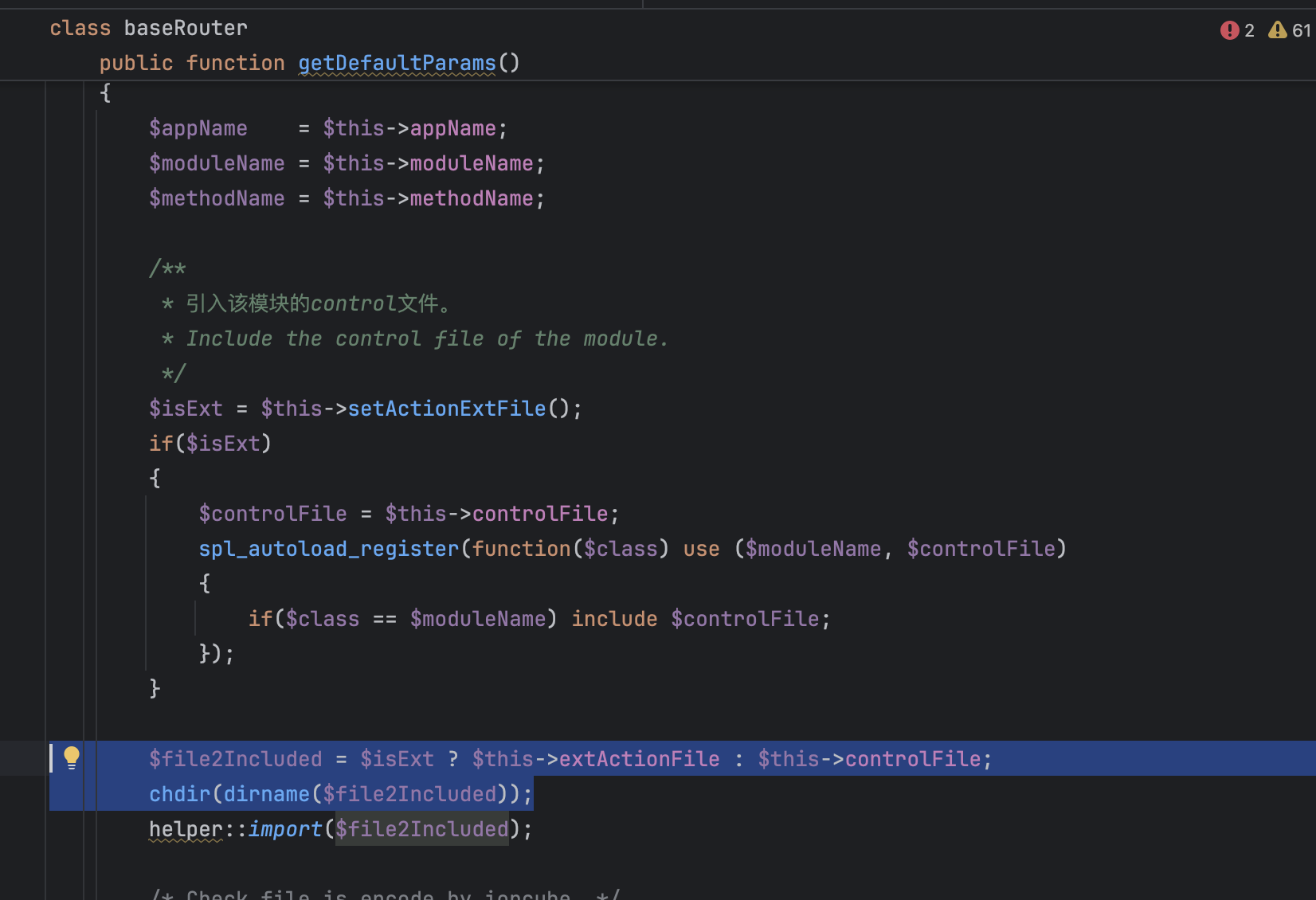The height and width of the screenshot is (900, 1316).
Task: Click the yellow warning triangle icon
Action: tap(1278, 30)
